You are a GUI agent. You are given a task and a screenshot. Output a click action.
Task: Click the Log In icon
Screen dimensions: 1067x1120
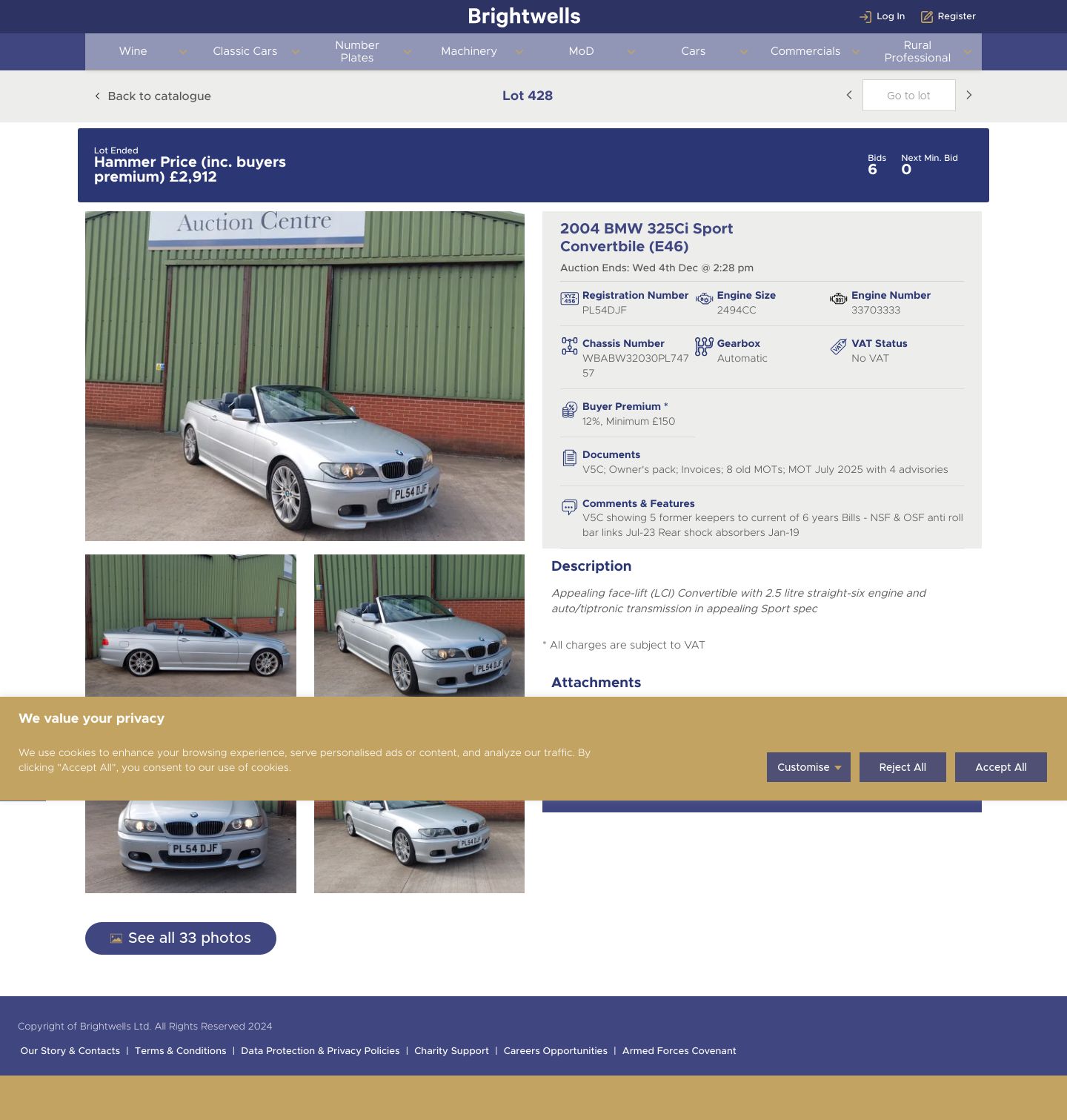[x=865, y=16]
